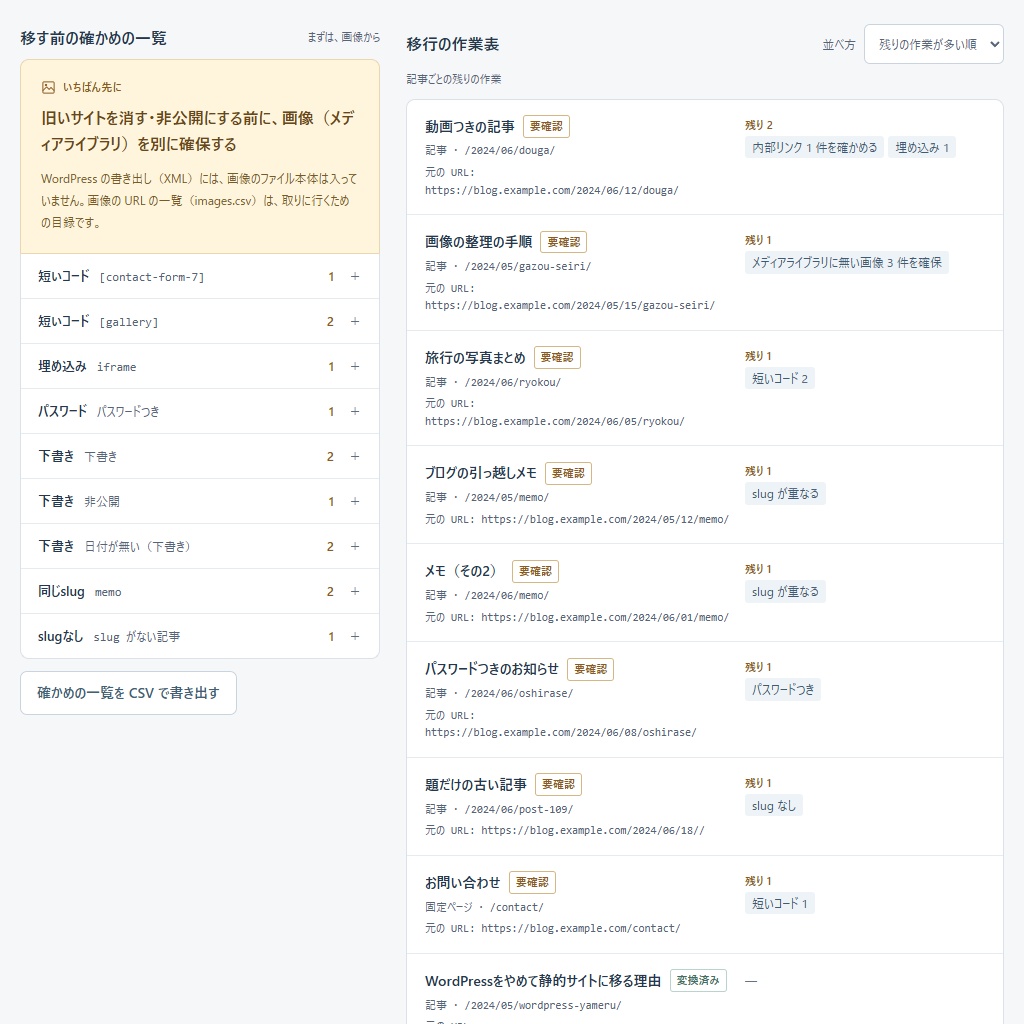Screen dimensions: 1024x1024
Task: Click slug が重なる tag on メモ(その2)
Action: (785, 592)
